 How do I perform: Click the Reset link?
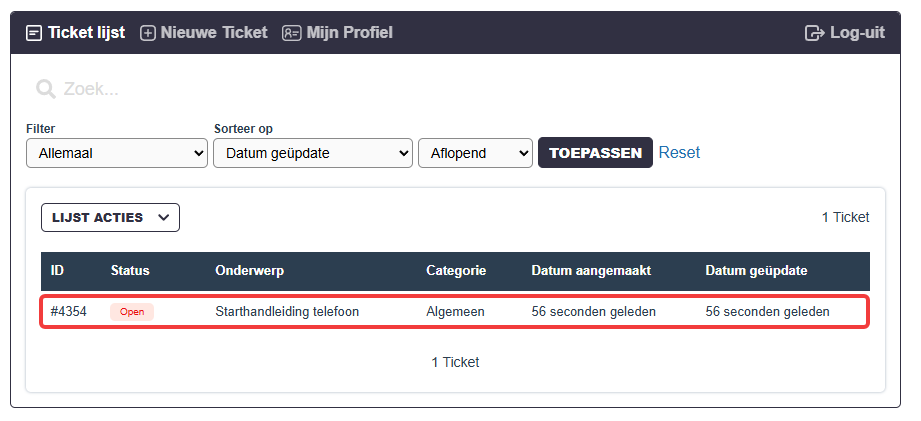tap(680, 153)
